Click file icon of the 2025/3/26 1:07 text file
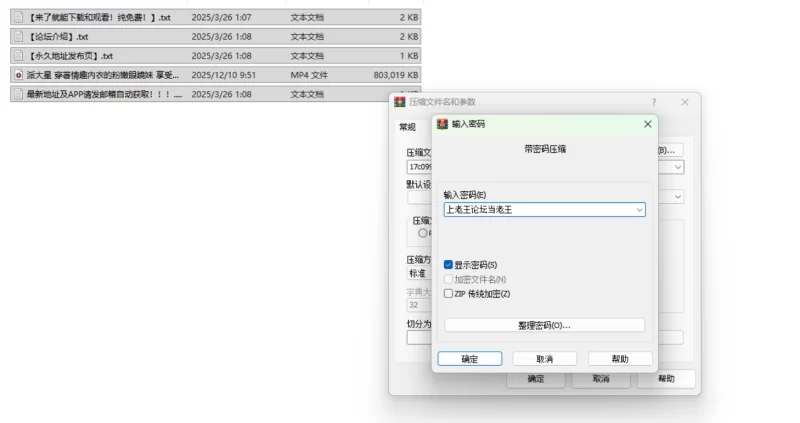 pyautogui.click(x=18, y=17)
